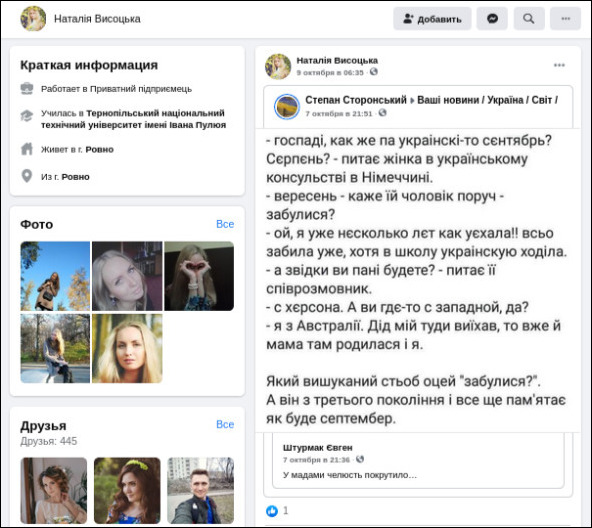Click the Добавить friend button
Viewport: 592px width, 528px height.
[432, 19]
